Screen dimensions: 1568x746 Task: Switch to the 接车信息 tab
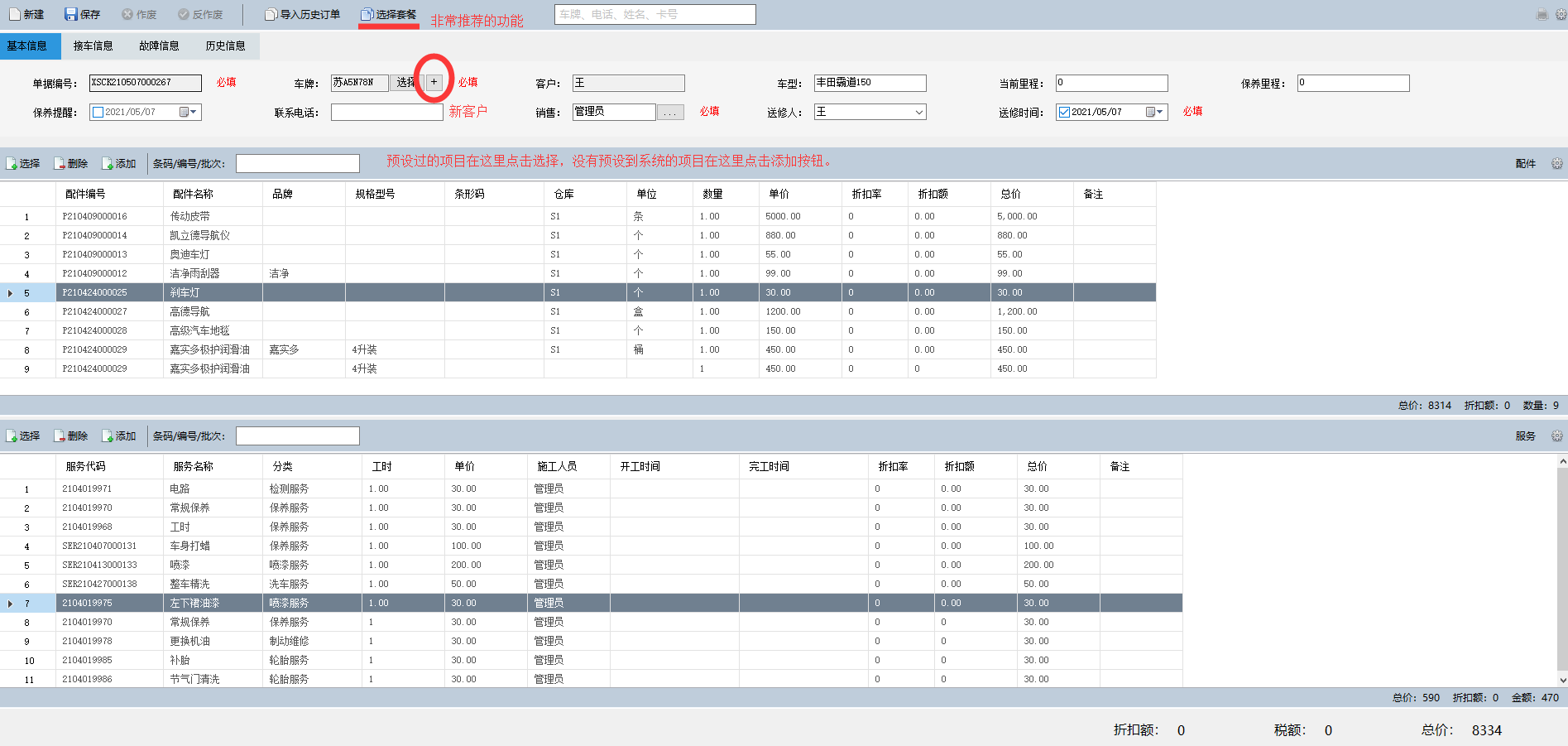(93, 46)
